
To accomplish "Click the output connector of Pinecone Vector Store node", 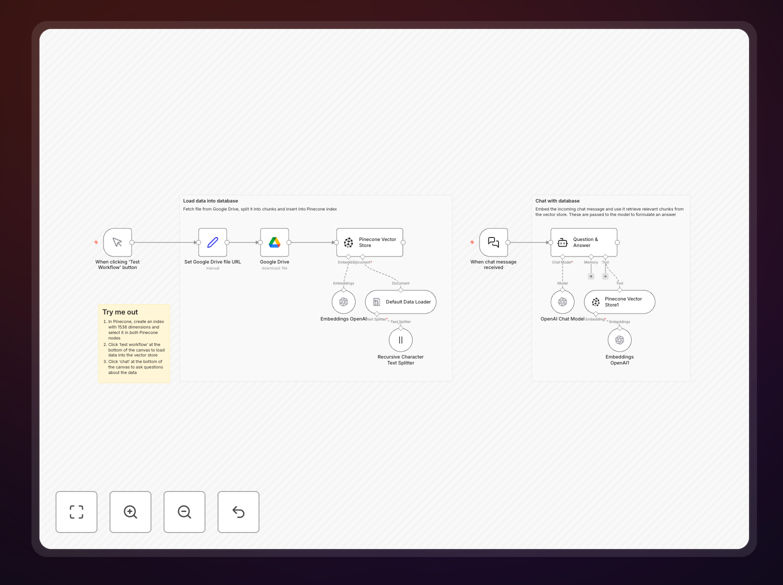I will tap(403, 242).
